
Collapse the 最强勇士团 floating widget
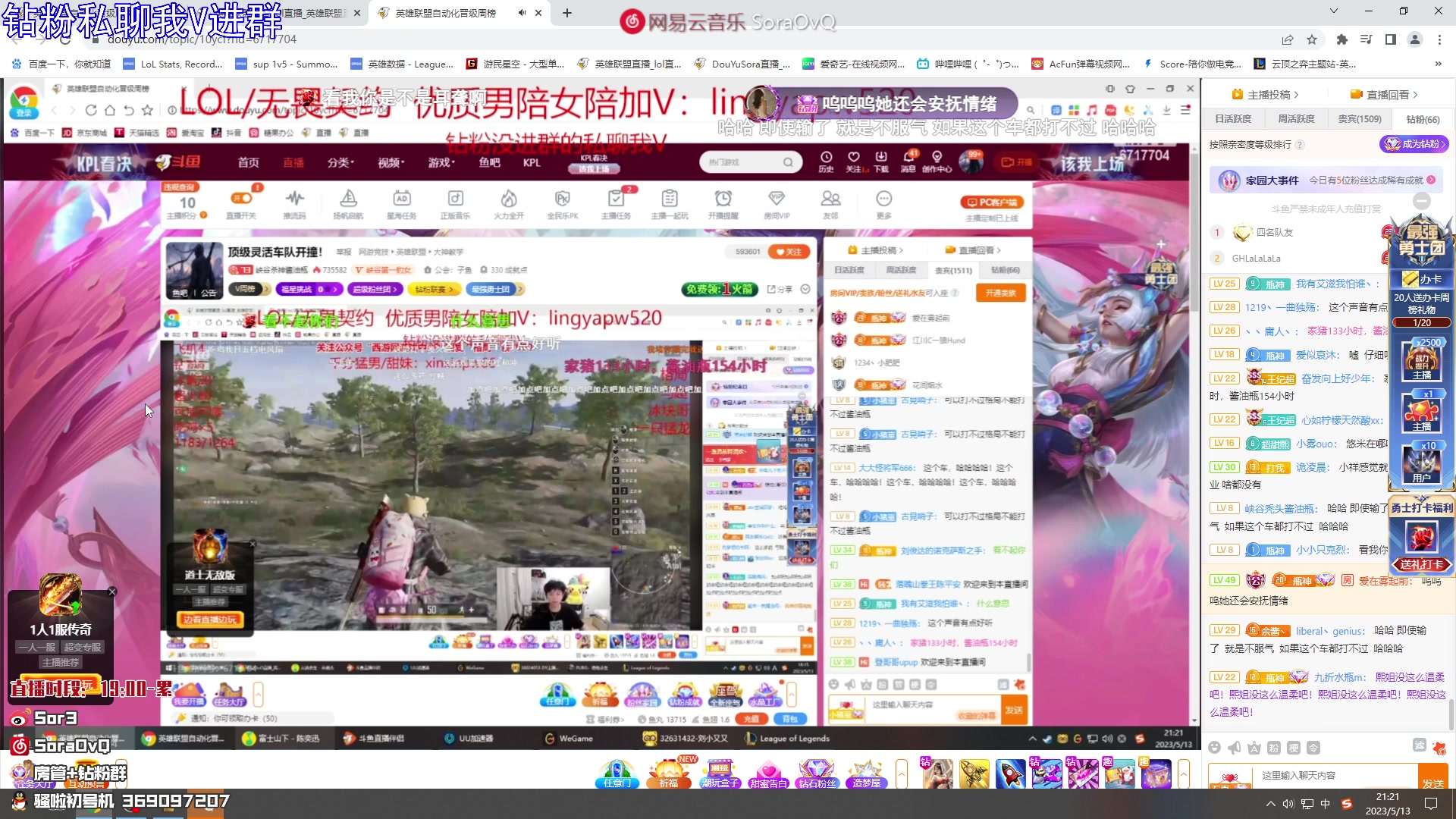point(1422,201)
